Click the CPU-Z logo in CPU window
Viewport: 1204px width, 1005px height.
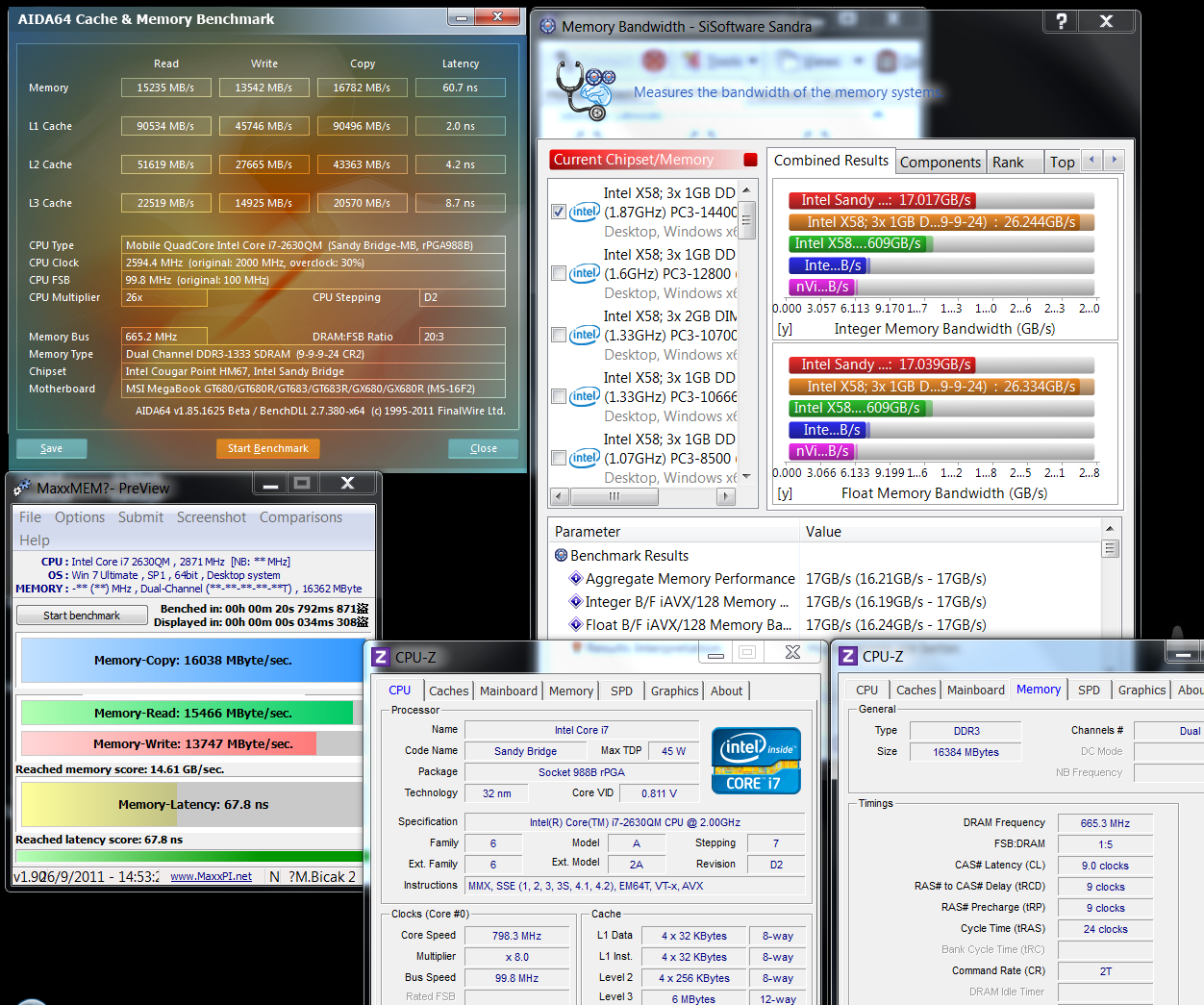(x=381, y=657)
